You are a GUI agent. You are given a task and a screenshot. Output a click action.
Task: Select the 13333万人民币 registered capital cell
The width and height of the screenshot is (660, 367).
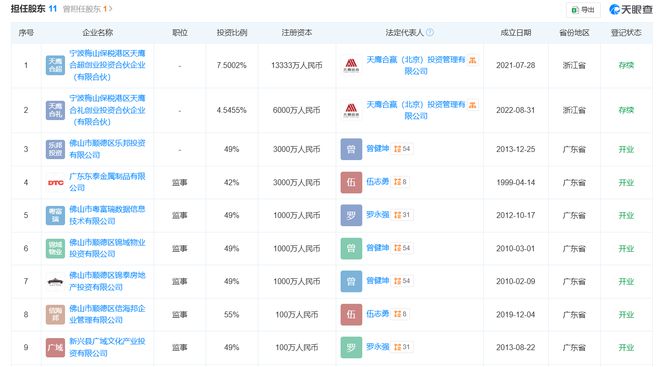(297, 65)
